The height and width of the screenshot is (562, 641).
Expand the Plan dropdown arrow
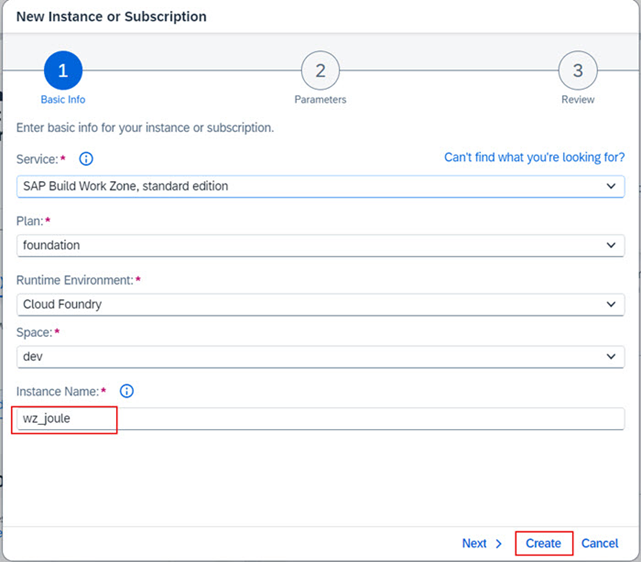611,245
